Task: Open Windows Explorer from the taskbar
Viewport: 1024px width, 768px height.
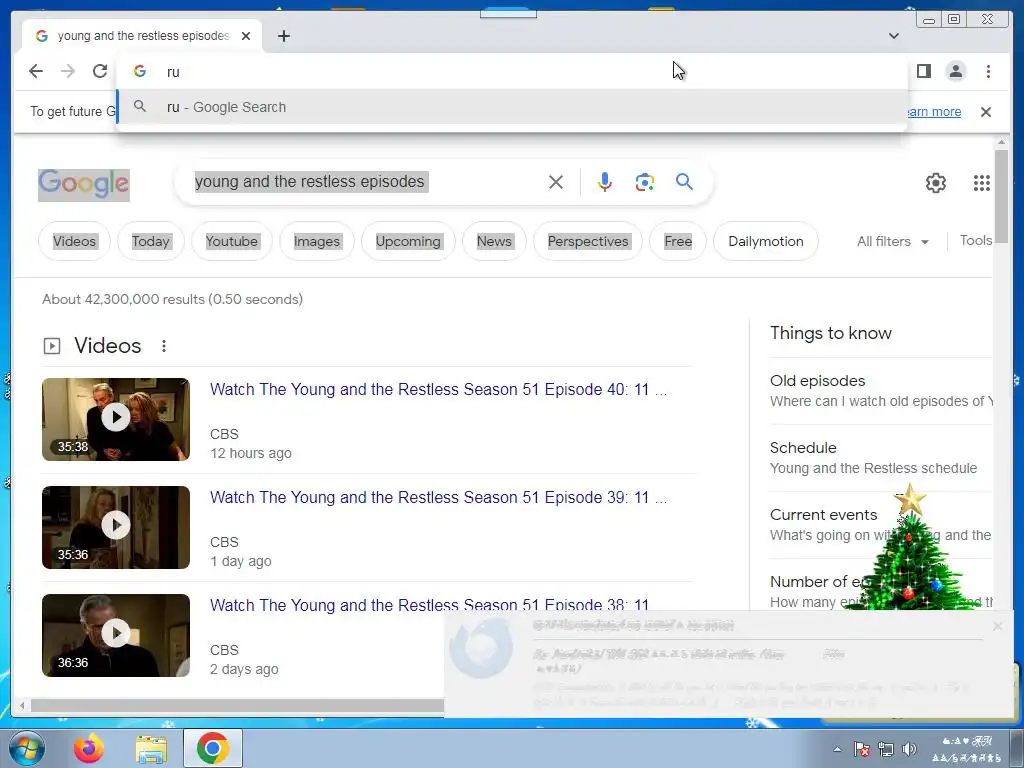Action: click(x=151, y=748)
